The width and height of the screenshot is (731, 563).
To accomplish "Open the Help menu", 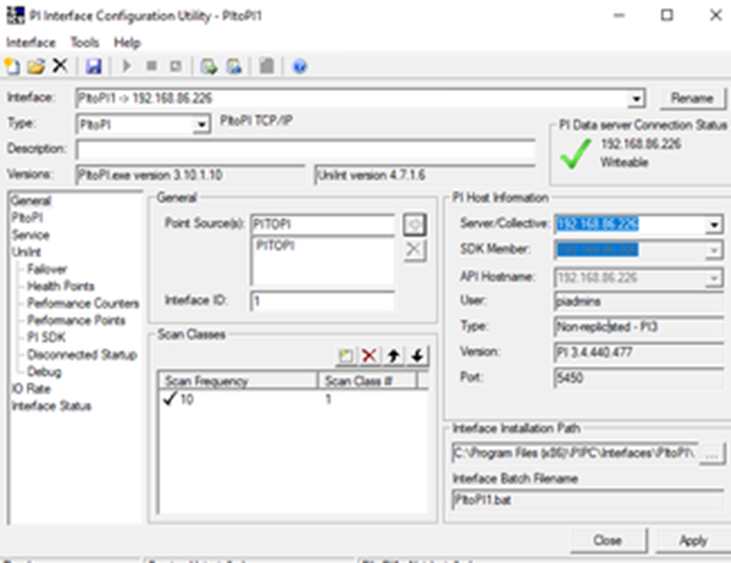I will [127, 42].
